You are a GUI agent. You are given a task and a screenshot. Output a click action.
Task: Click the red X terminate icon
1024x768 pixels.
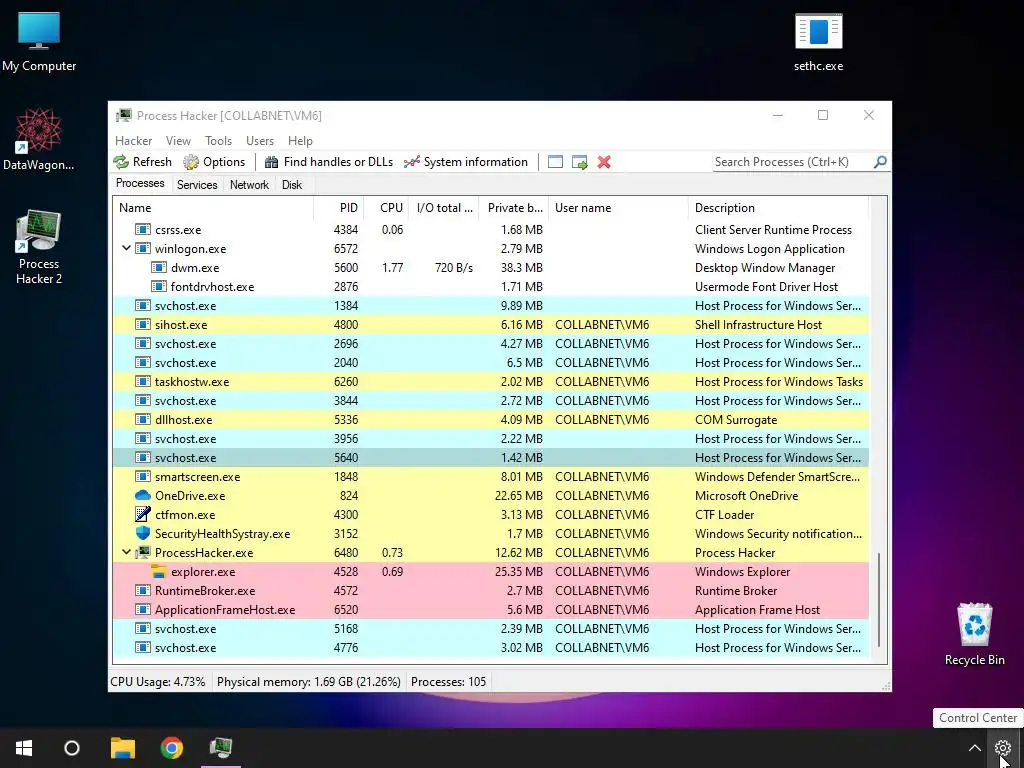[x=604, y=162]
